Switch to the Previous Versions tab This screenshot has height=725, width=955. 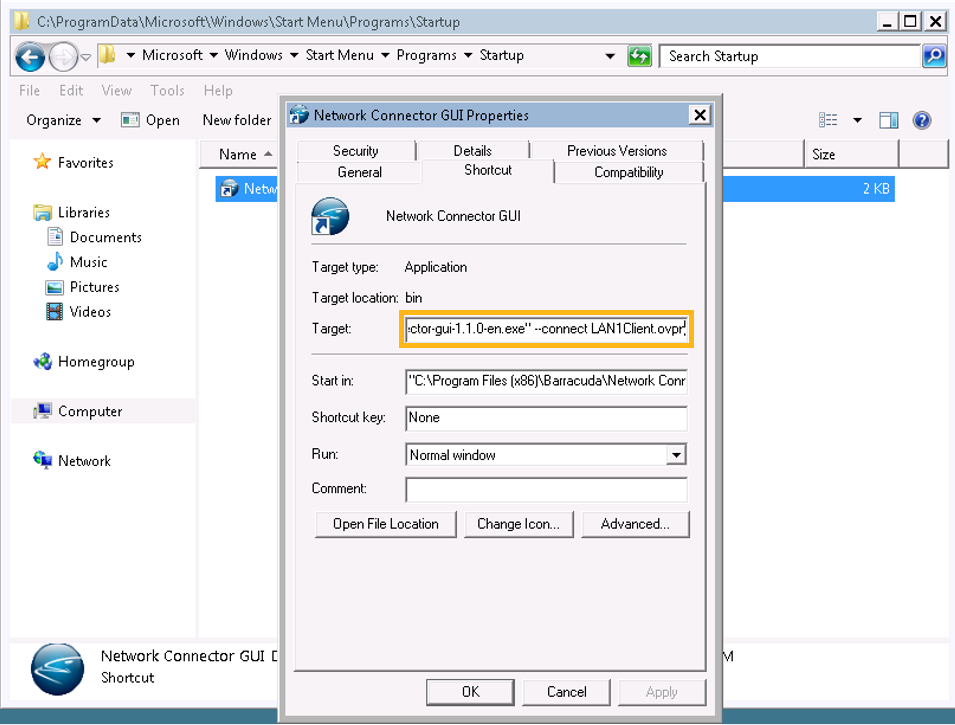616,150
